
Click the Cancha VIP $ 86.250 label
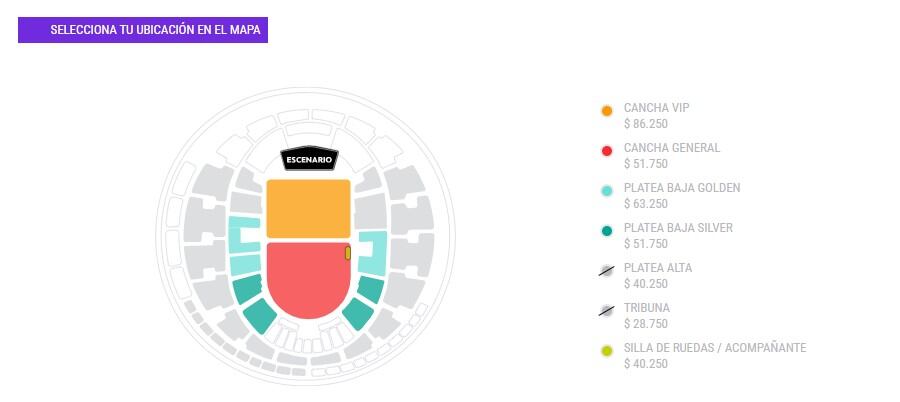pyautogui.click(x=645, y=124)
